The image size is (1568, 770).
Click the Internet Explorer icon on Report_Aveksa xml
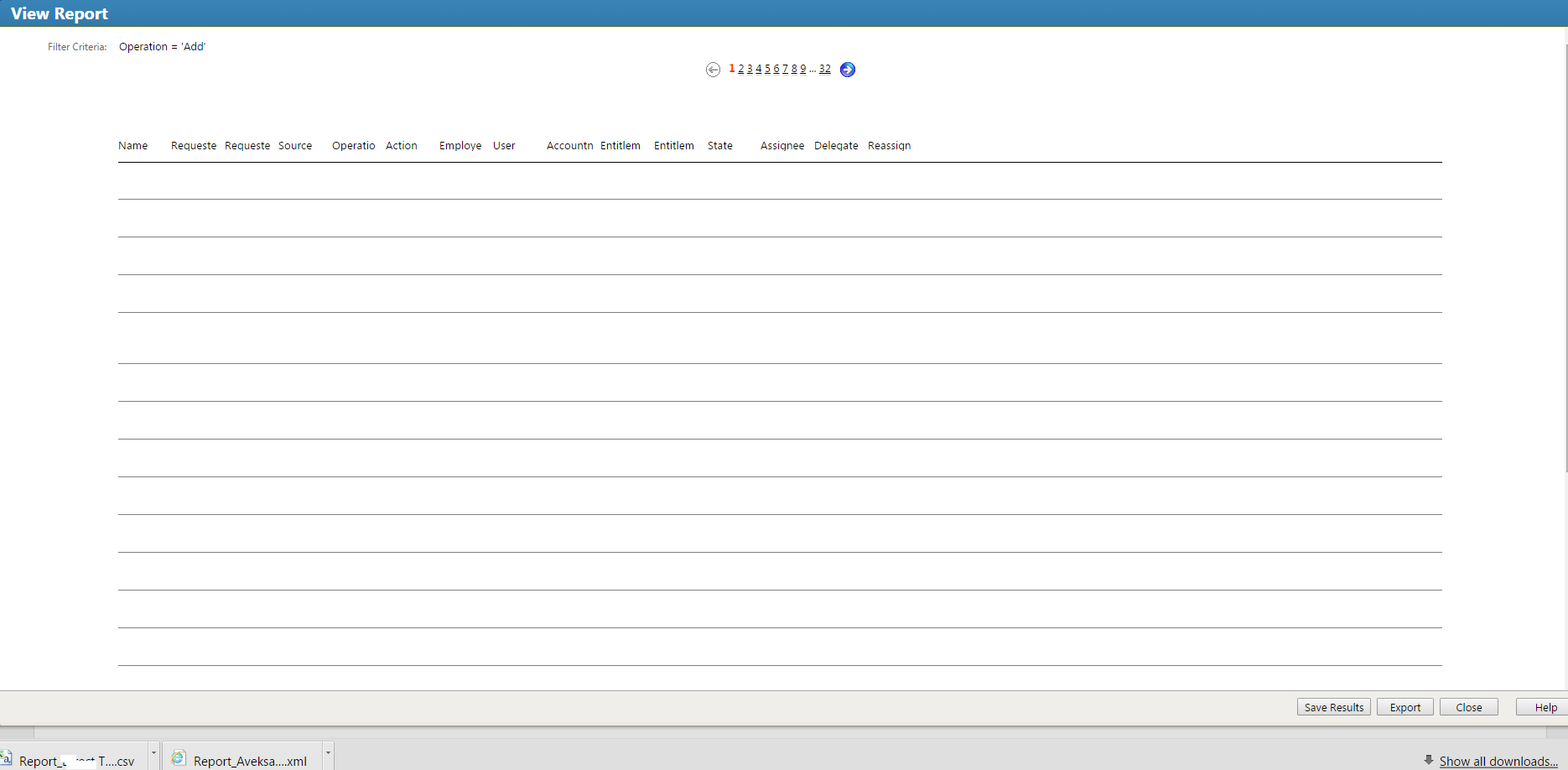[178, 757]
